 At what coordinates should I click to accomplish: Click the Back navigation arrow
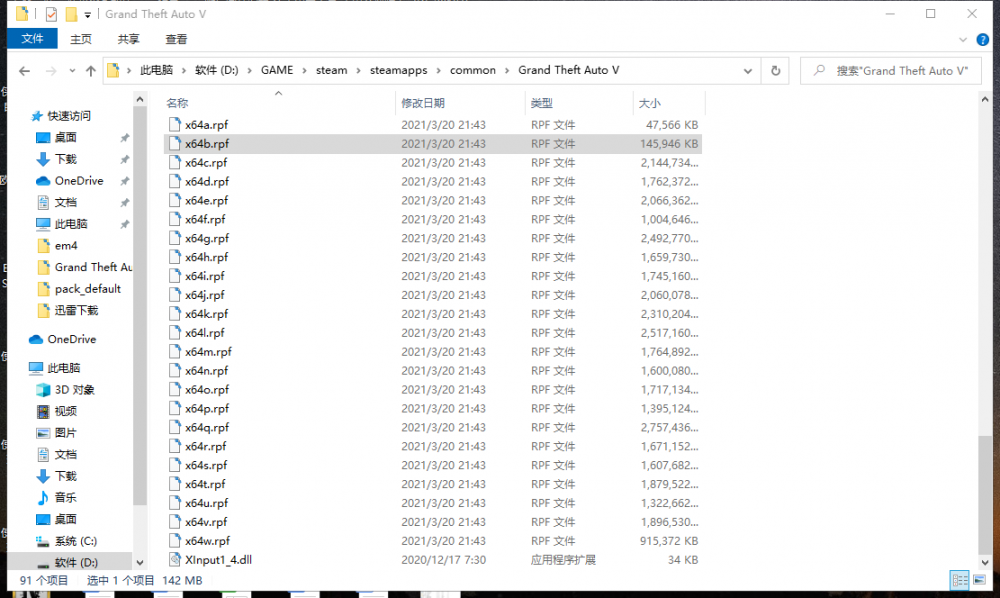tap(24, 71)
